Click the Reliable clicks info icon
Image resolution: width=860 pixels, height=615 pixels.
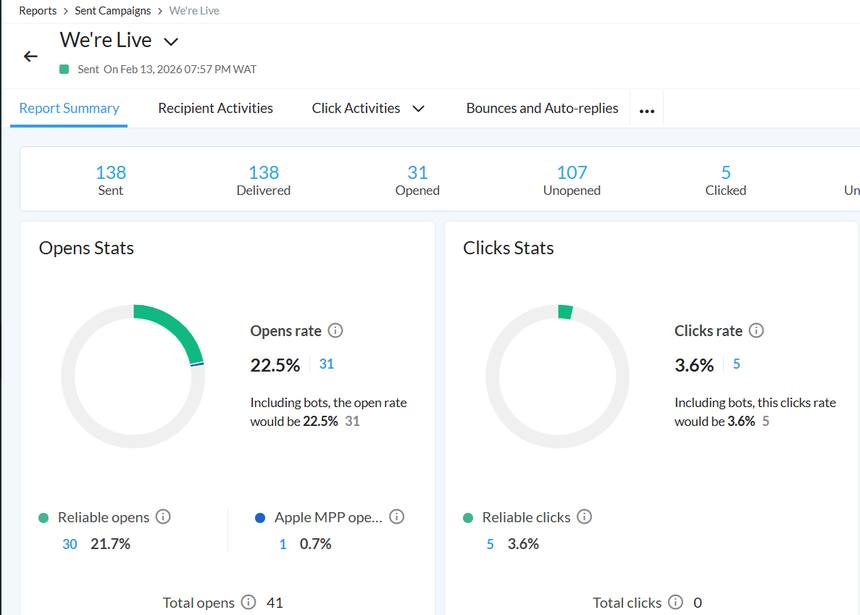tap(585, 517)
